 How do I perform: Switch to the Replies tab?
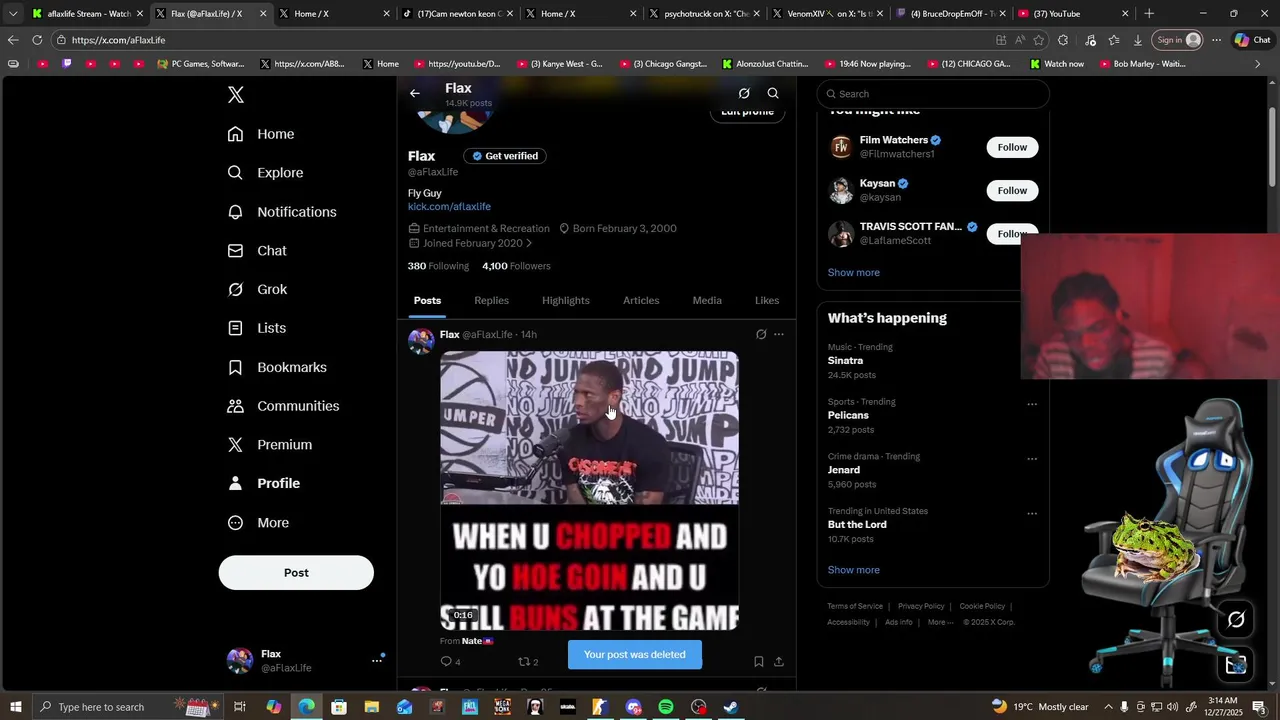point(491,301)
